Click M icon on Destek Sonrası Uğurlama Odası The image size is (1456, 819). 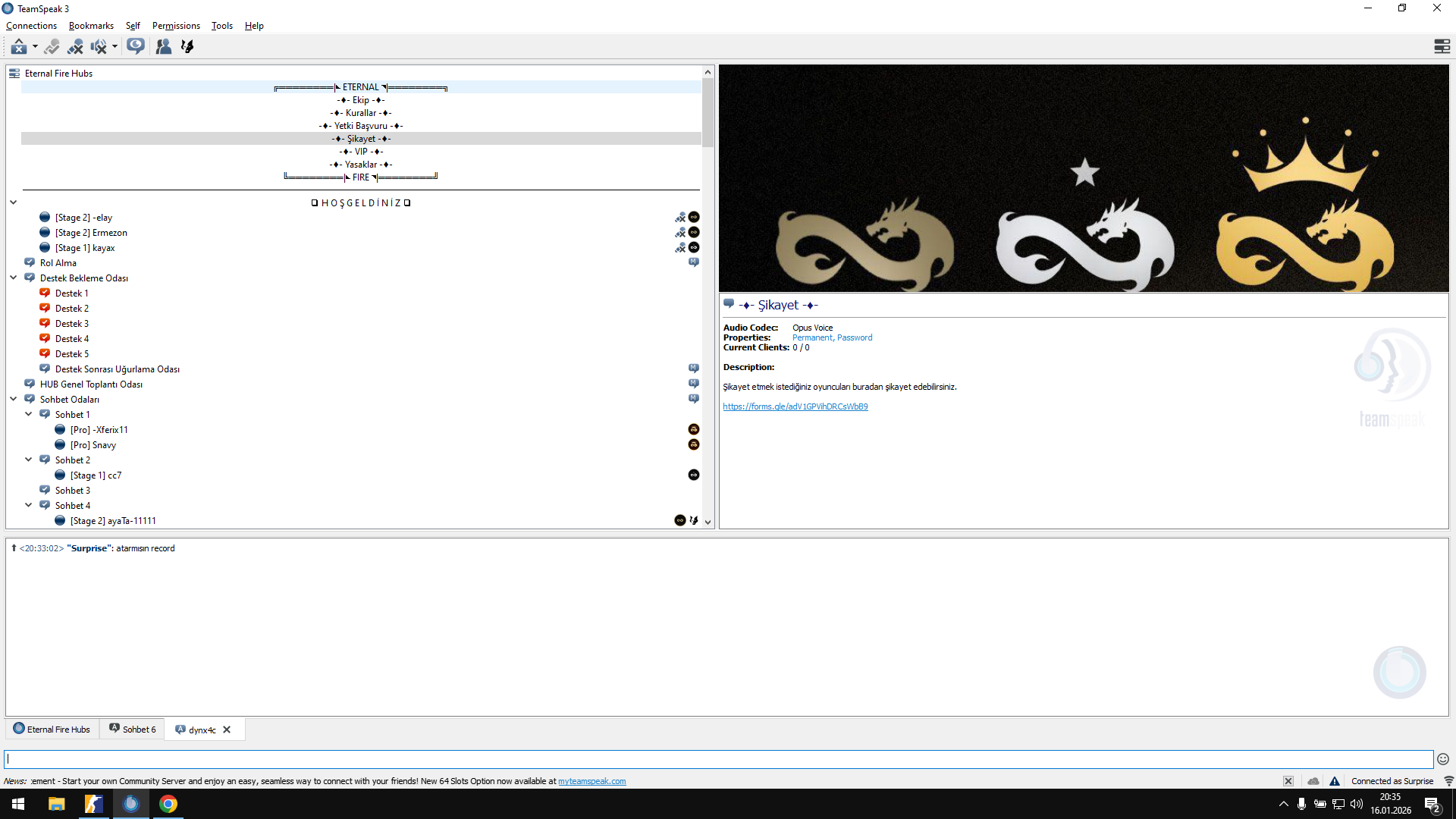click(694, 369)
